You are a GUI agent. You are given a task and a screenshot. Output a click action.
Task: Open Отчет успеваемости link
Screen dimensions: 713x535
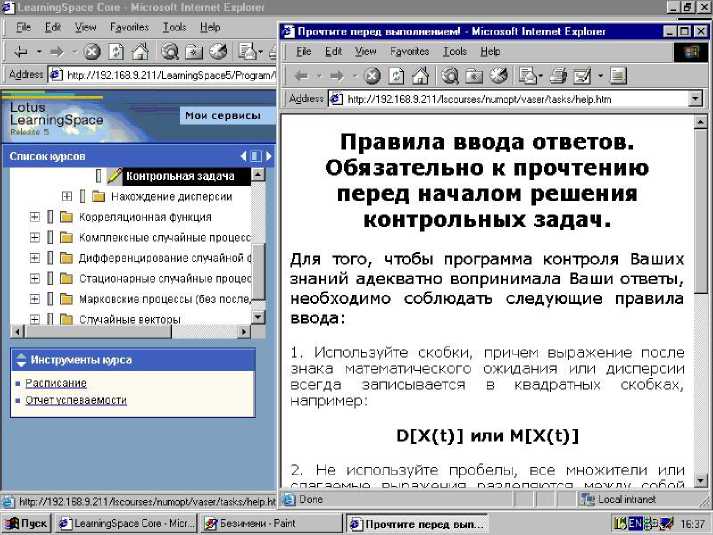[x=76, y=400]
